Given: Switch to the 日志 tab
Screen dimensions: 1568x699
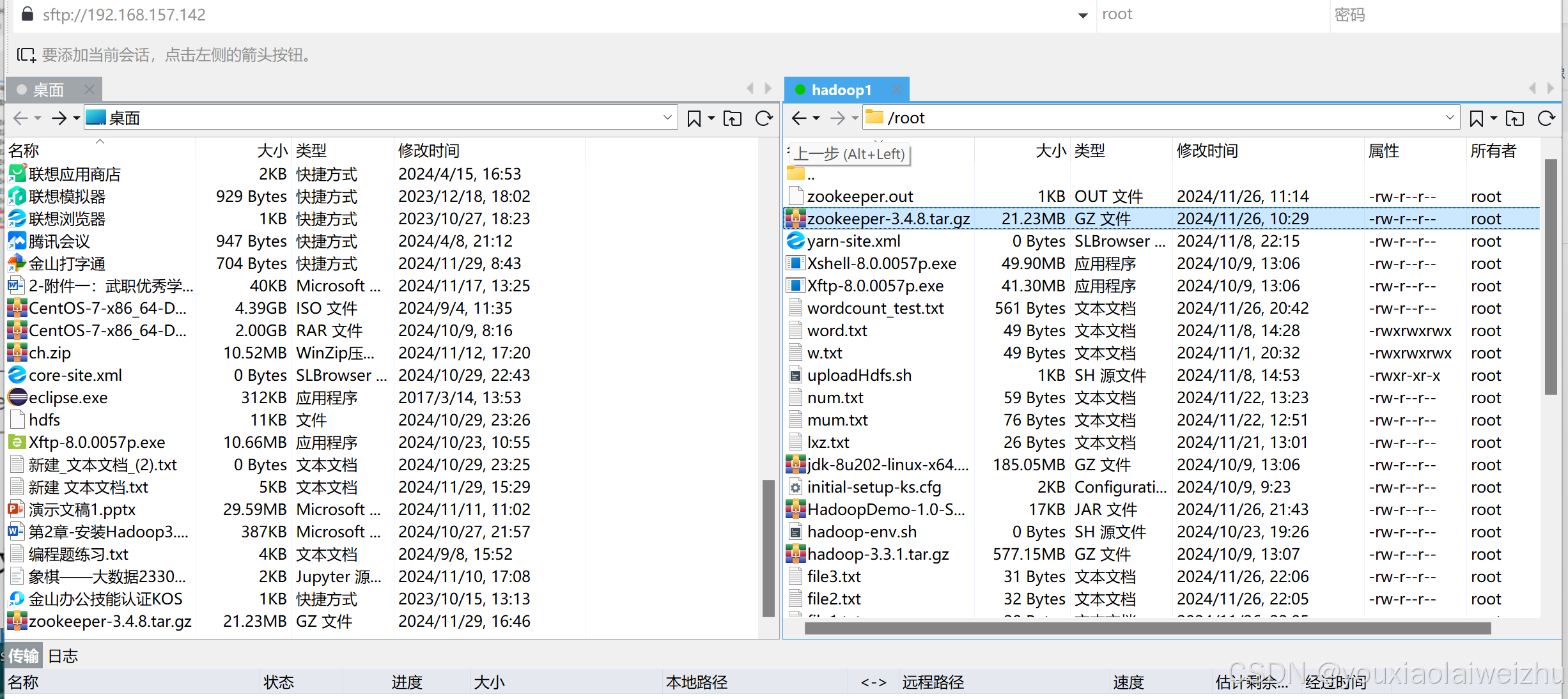Looking at the screenshot, I should [63, 656].
